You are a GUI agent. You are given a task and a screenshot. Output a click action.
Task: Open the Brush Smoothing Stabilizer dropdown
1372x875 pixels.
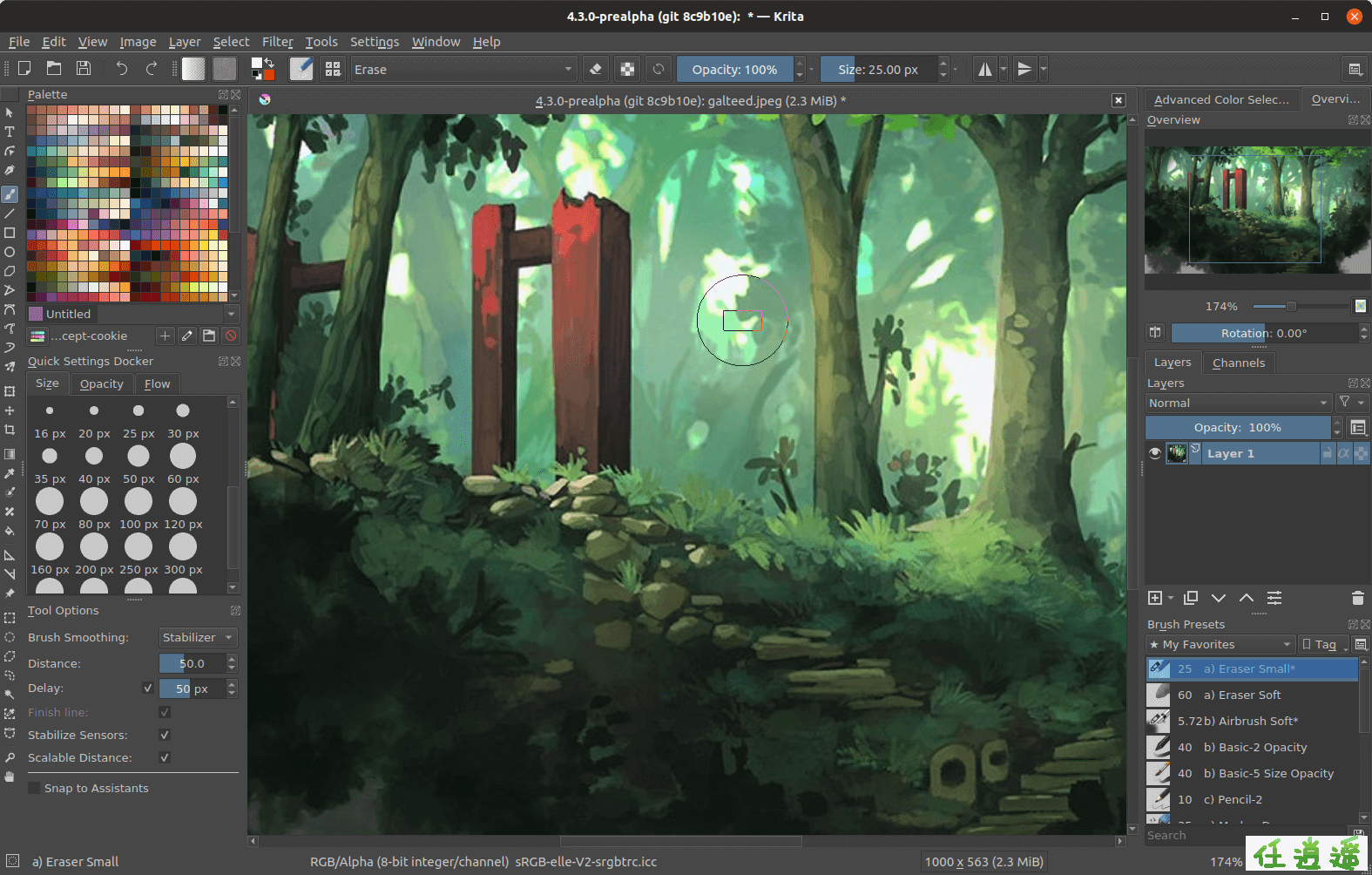tap(199, 638)
